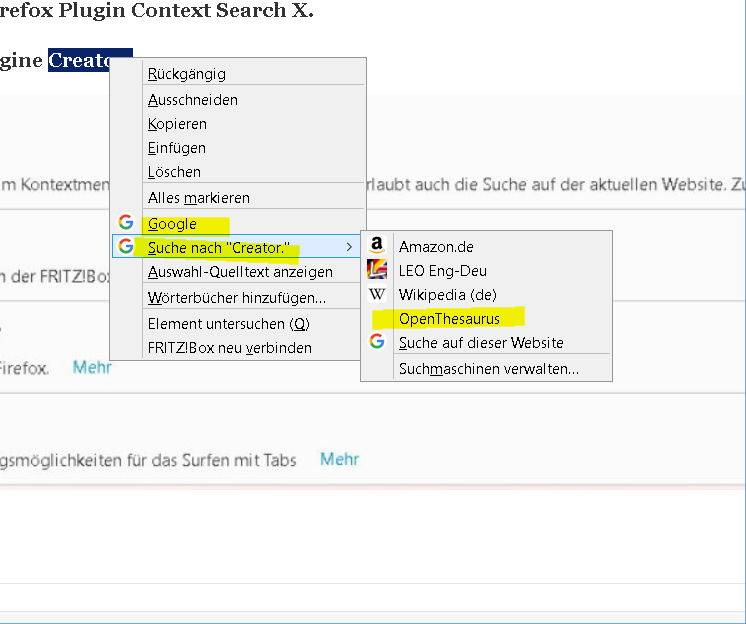Click the Google icon beside Suche nach "Creator."

126,246
